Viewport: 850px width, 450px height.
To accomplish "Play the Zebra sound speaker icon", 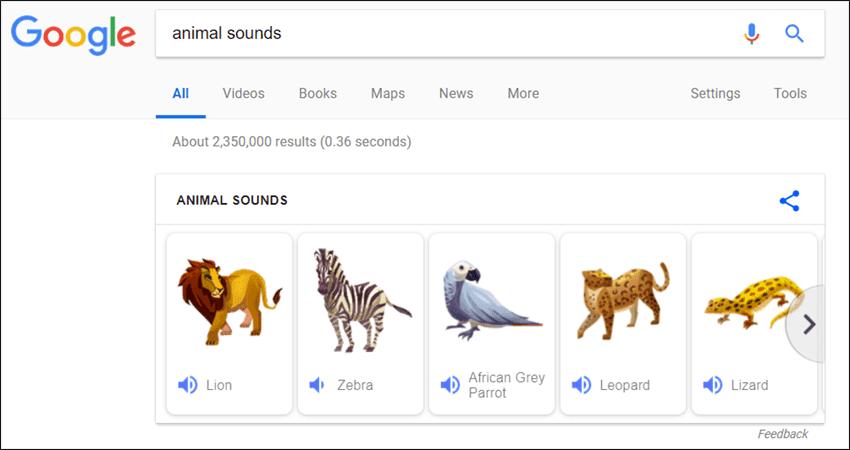I will click(x=317, y=385).
